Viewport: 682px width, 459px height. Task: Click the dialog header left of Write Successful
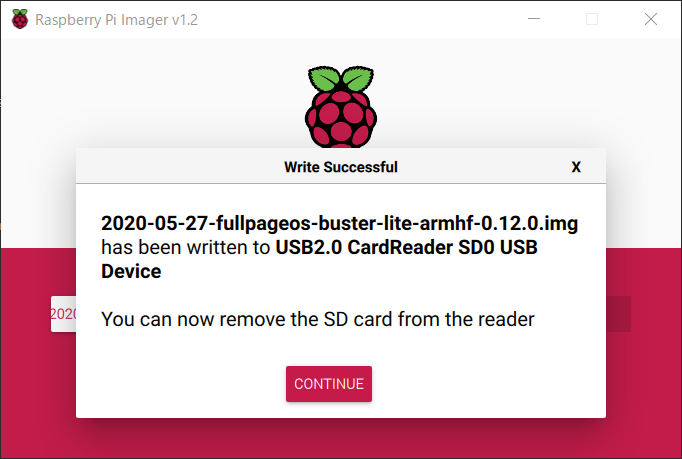click(178, 167)
